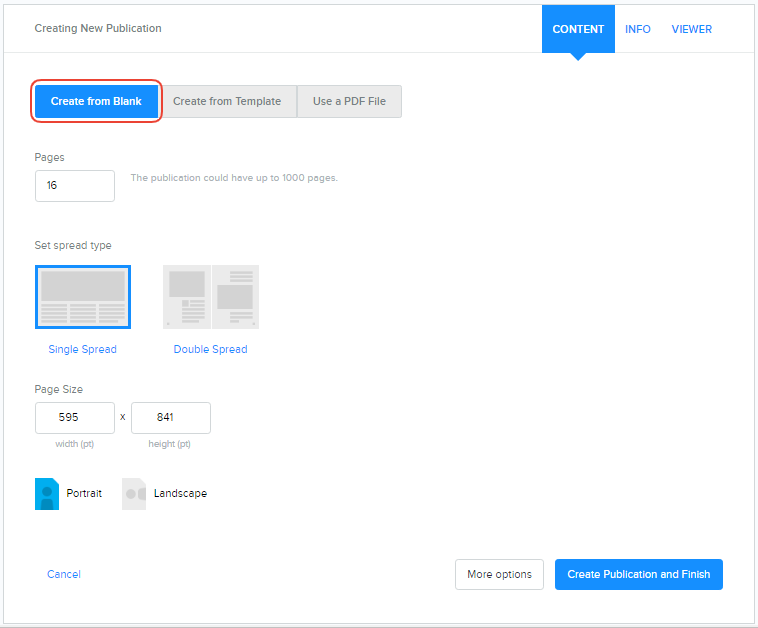
Task: Click the Double Spread label
Action: click(210, 350)
